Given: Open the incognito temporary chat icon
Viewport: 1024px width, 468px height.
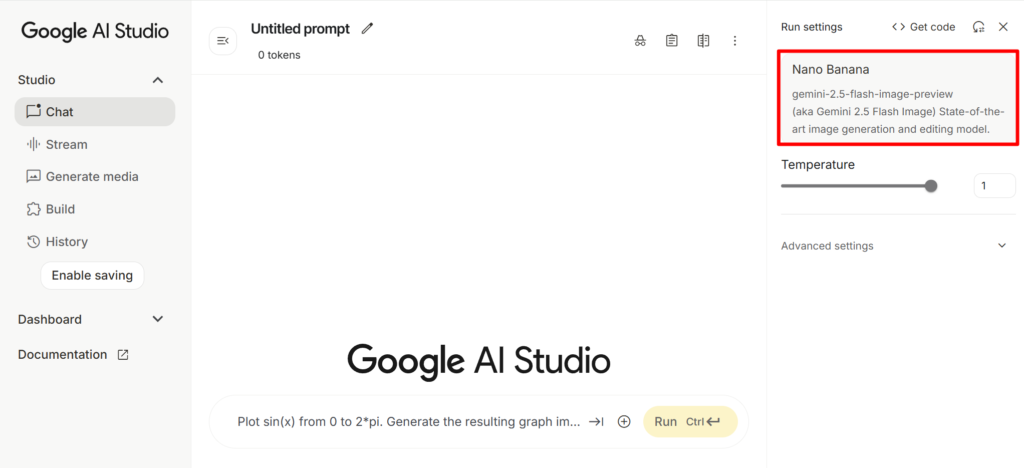Looking at the screenshot, I should point(640,41).
